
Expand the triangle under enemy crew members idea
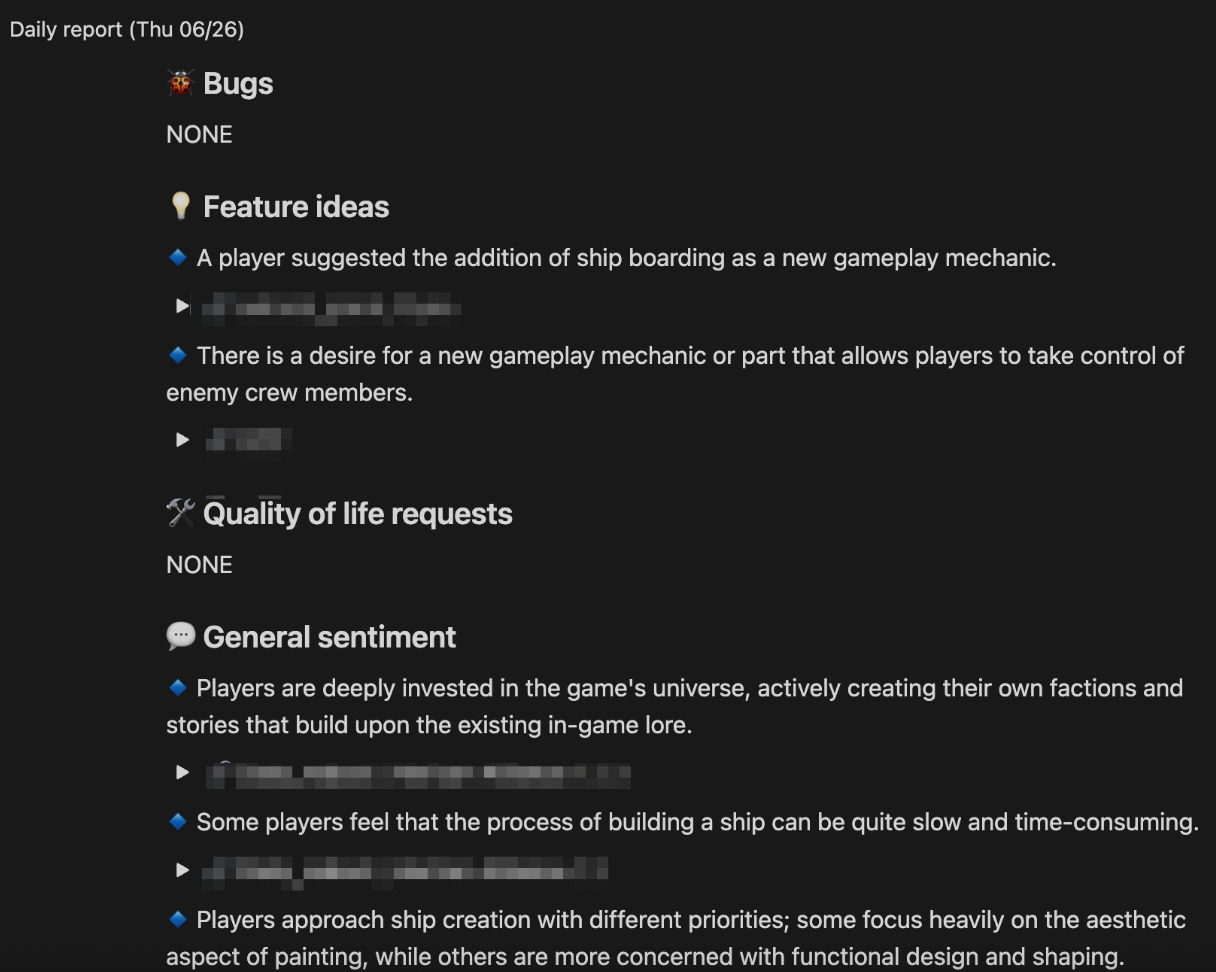[x=182, y=439]
